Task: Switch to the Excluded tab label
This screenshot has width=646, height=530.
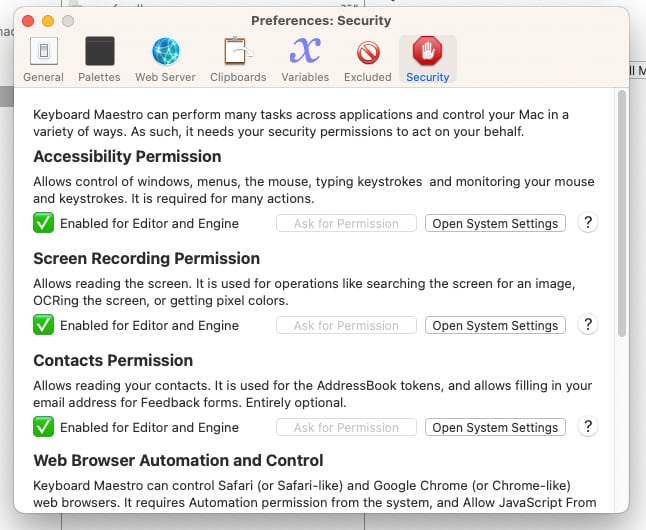Action: pos(367,77)
